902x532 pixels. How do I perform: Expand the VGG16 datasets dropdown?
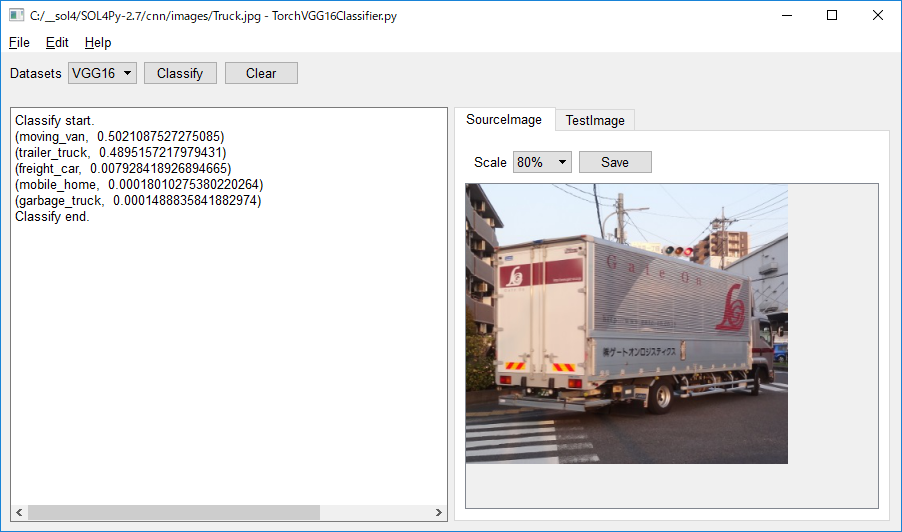[102, 73]
